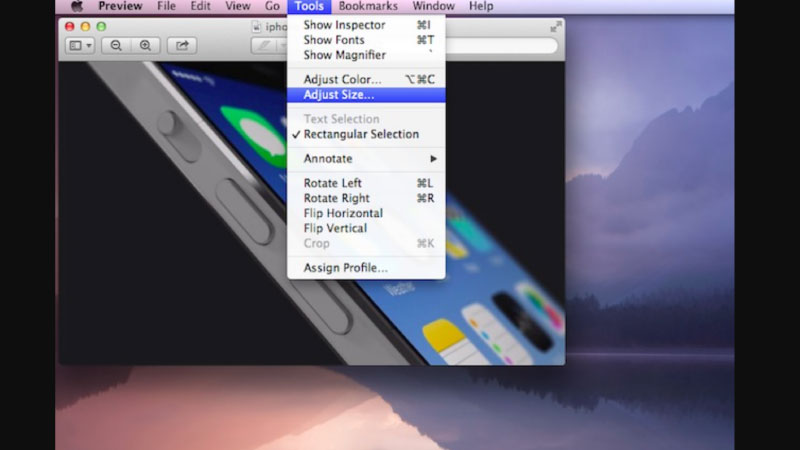
Task: Click the zoom out magnifier icon
Action: click(116, 45)
